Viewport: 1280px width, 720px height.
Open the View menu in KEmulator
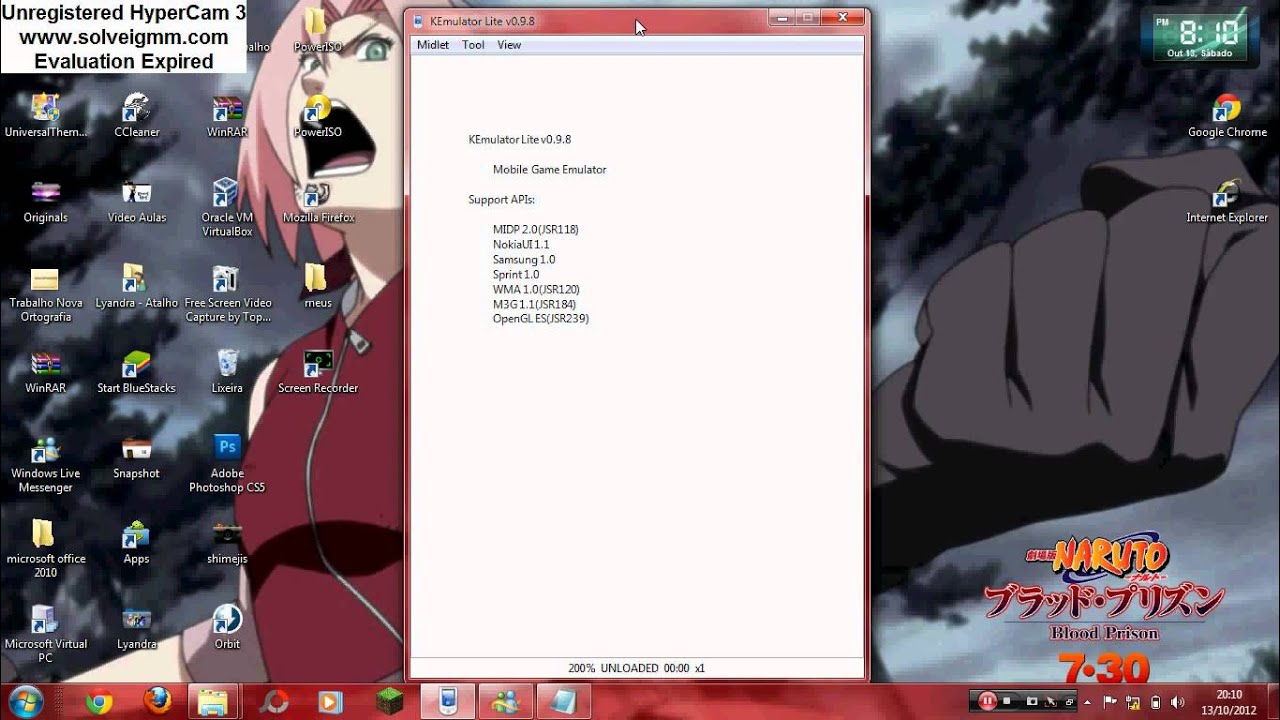pos(509,45)
